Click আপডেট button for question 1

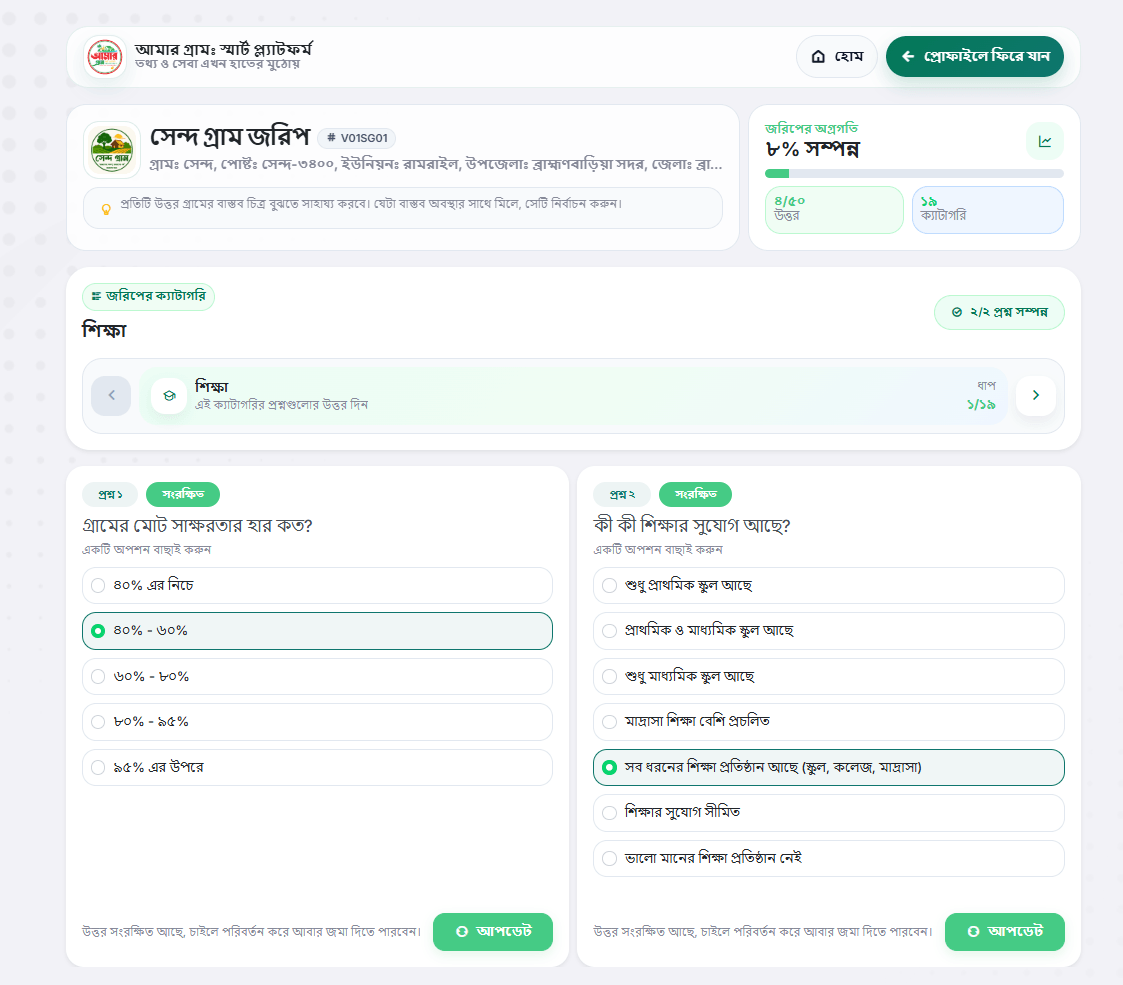click(493, 932)
